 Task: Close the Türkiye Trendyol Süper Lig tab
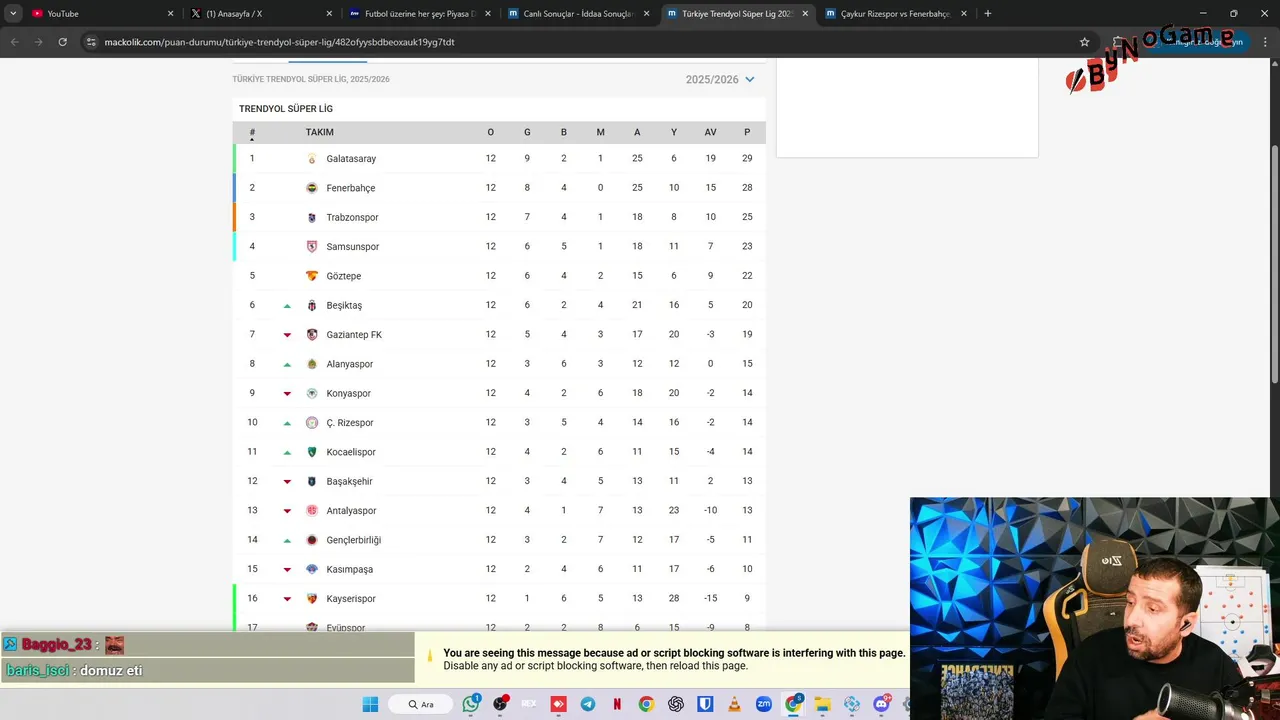[805, 14]
